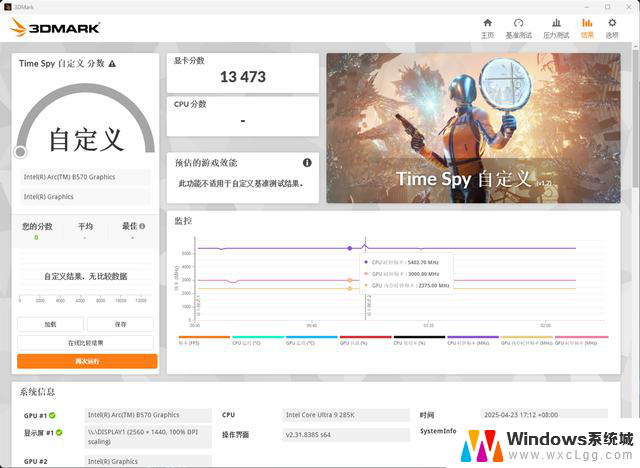Click the graphics score value 13 473
This screenshot has height=468, width=640.
243,77
